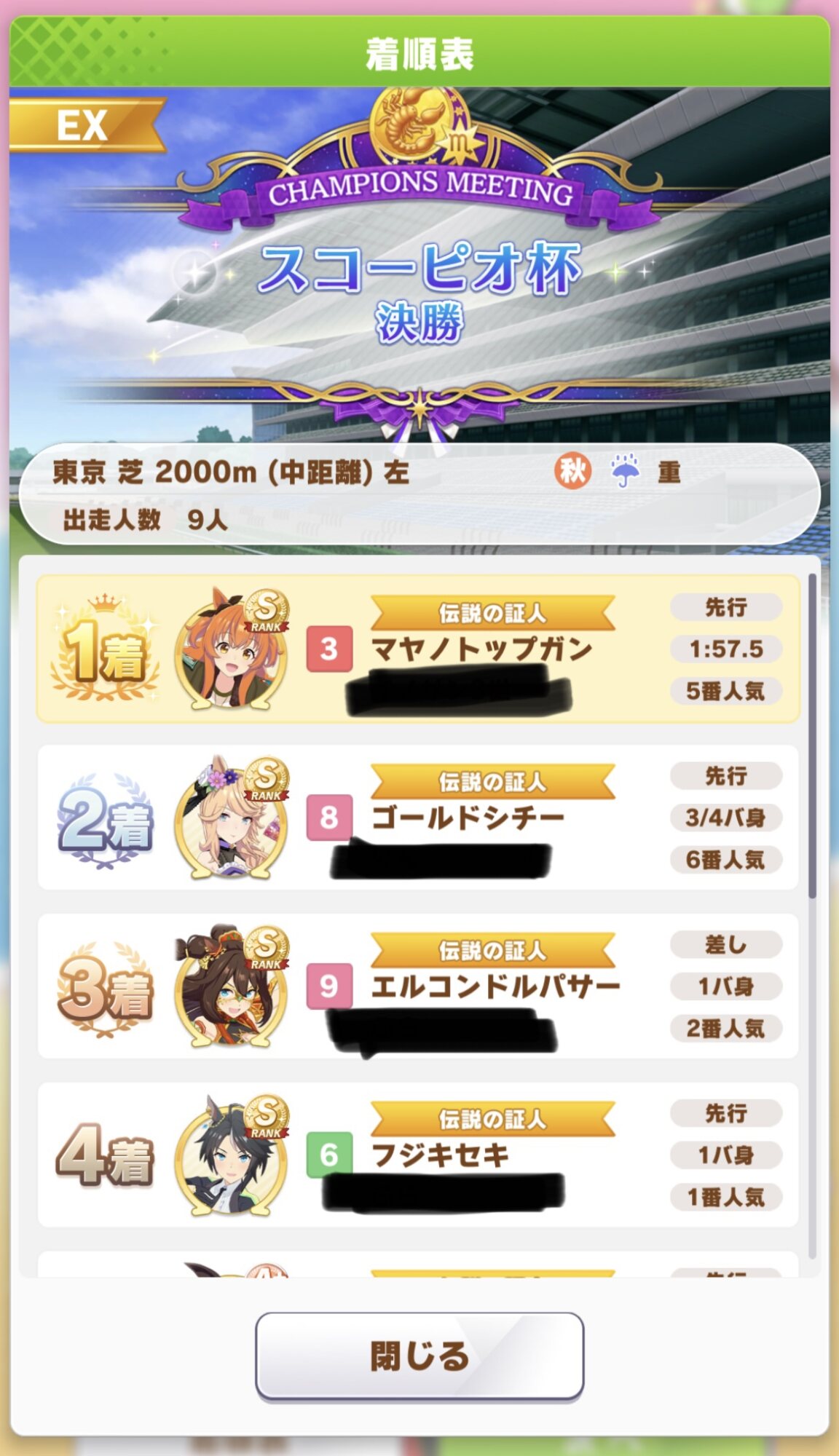Click Fuji Kiseki's 1番人気 popularity tag
This screenshot has width=839, height=1456.
pos(726,1197)
